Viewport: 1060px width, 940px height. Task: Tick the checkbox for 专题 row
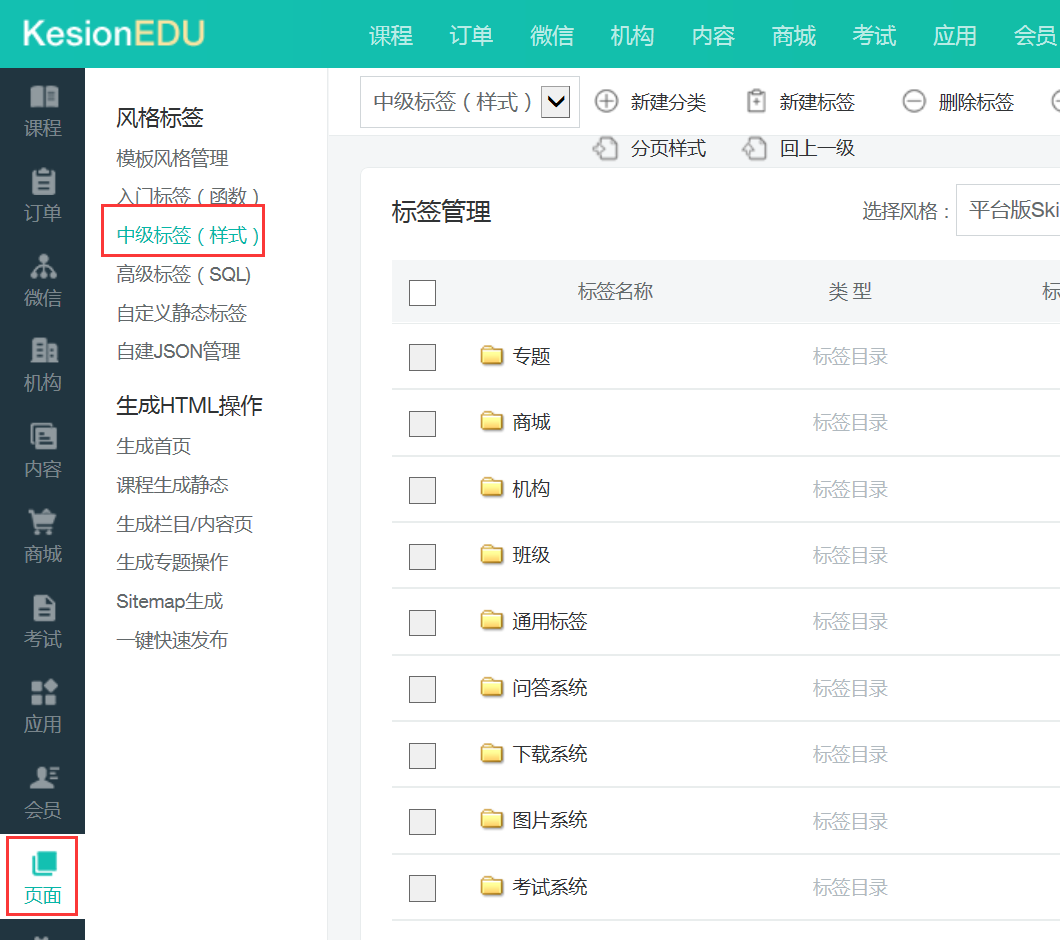pos(422,357)
